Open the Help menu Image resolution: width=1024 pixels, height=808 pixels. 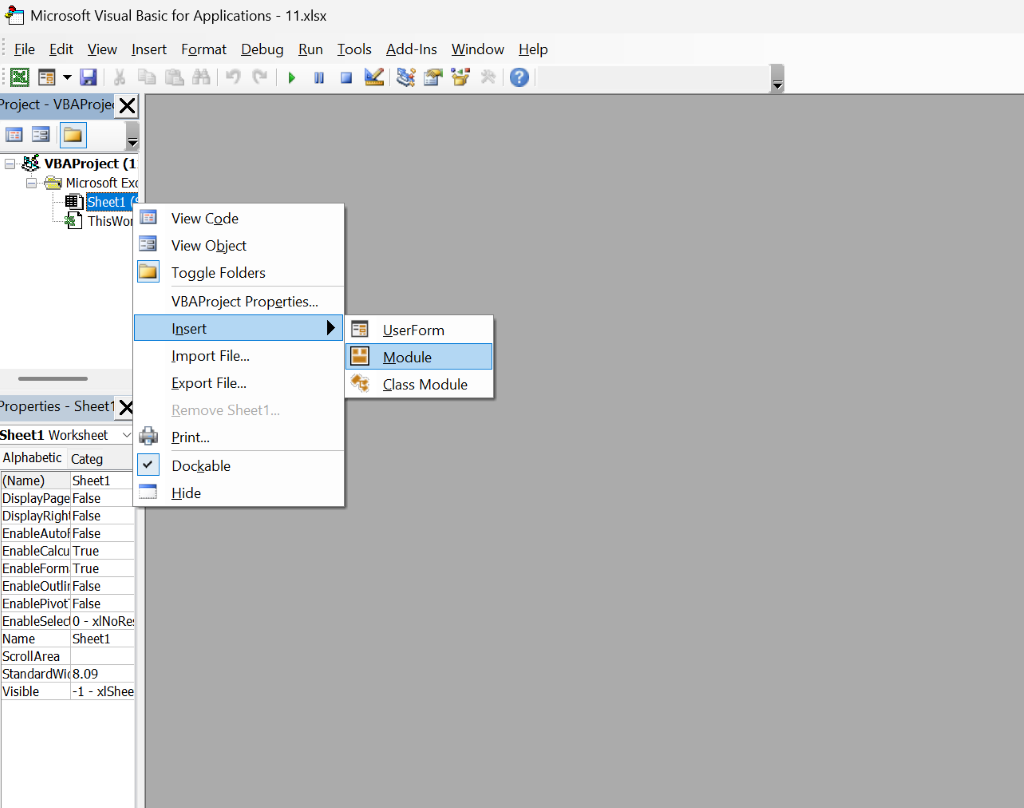pos(533,50)
